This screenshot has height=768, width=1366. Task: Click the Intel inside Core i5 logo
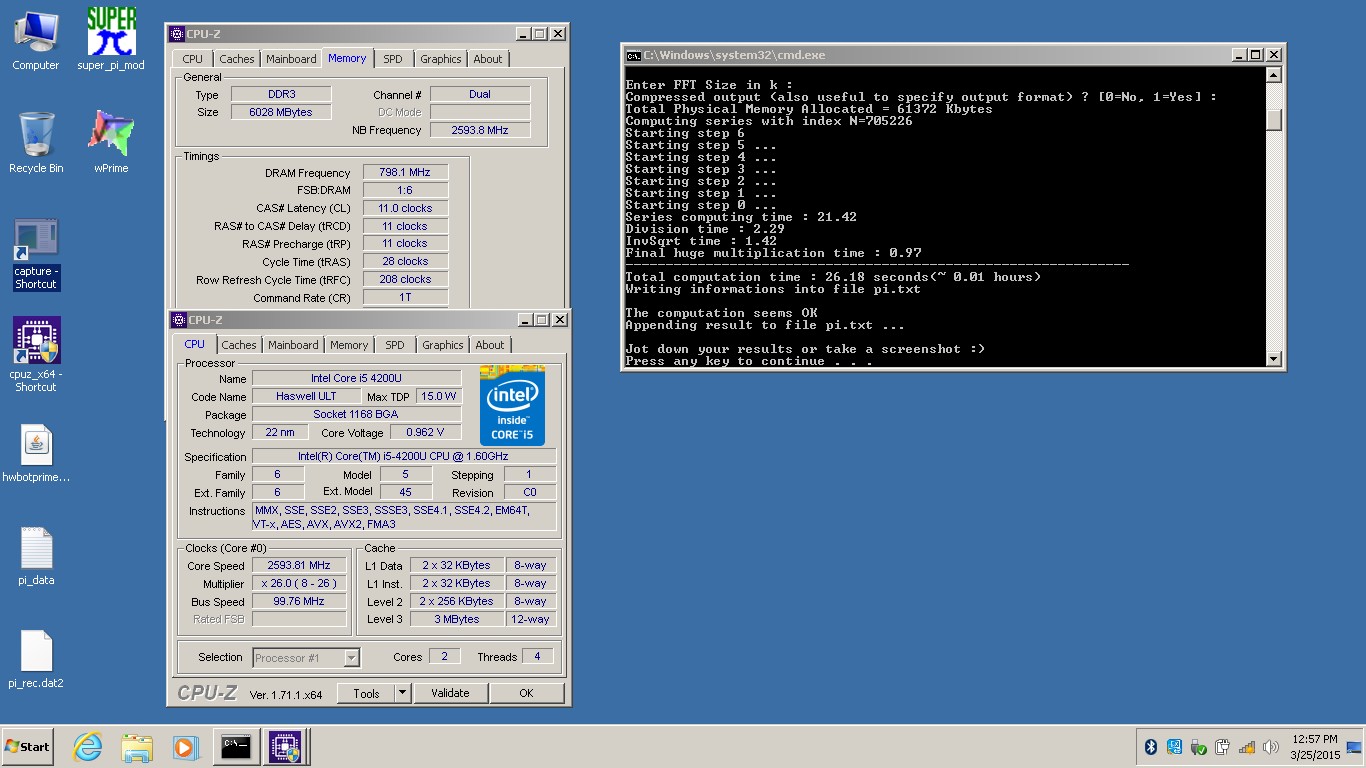point(512,406)
